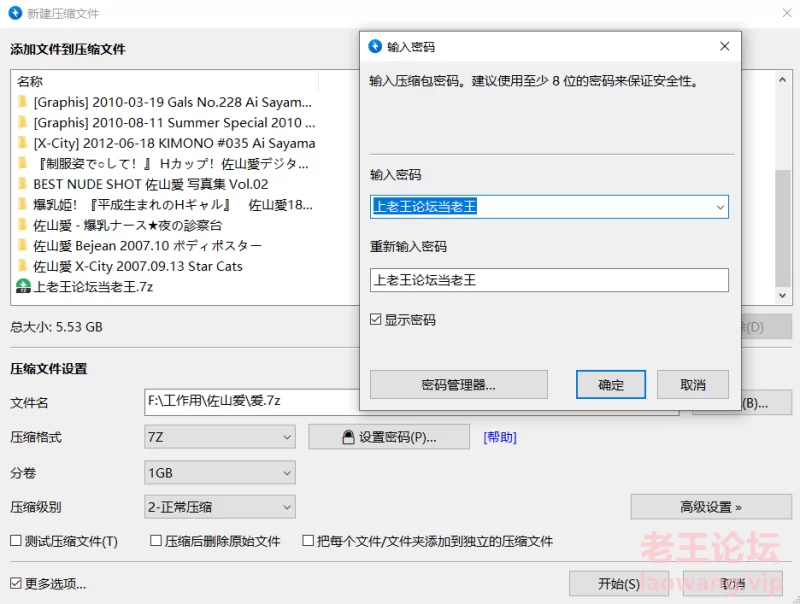Click the app icon in 输入密码 title bar
The height and width of the screenshot is (604, 800).
[375, 47]
